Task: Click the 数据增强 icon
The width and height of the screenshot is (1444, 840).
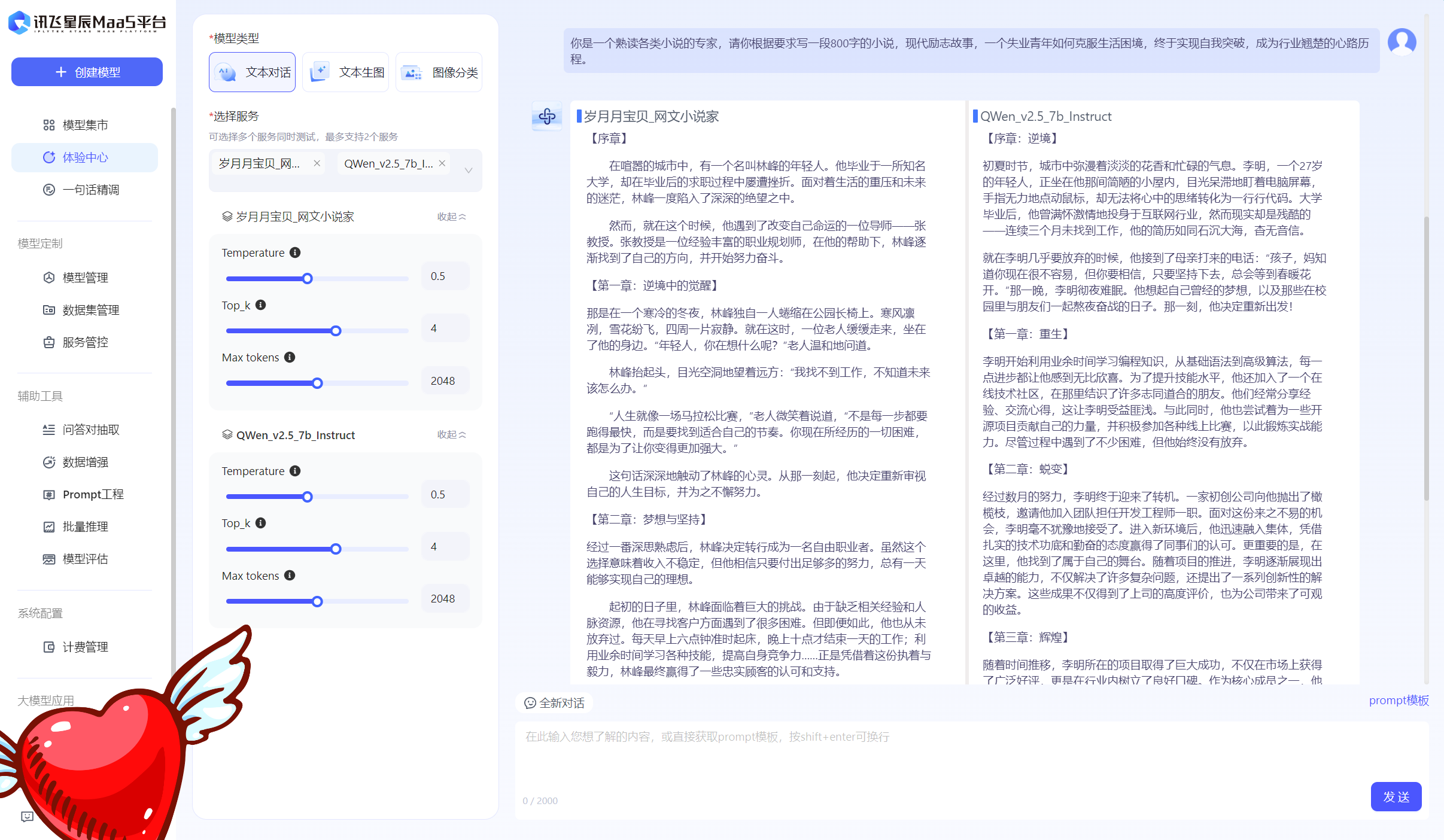Action: click(49, 462)
